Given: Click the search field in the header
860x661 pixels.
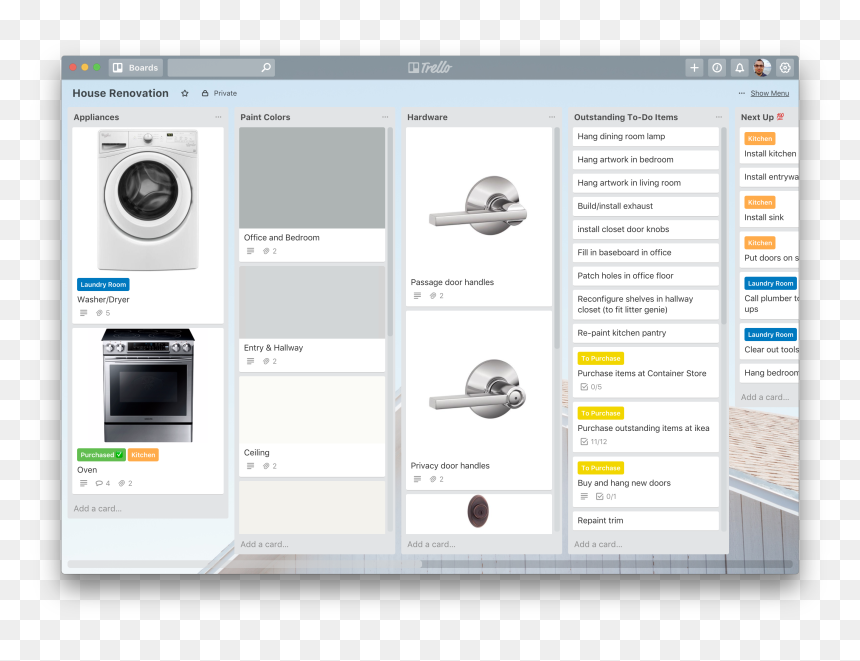Looking at the screenshot, I should (x=221, y=67).
